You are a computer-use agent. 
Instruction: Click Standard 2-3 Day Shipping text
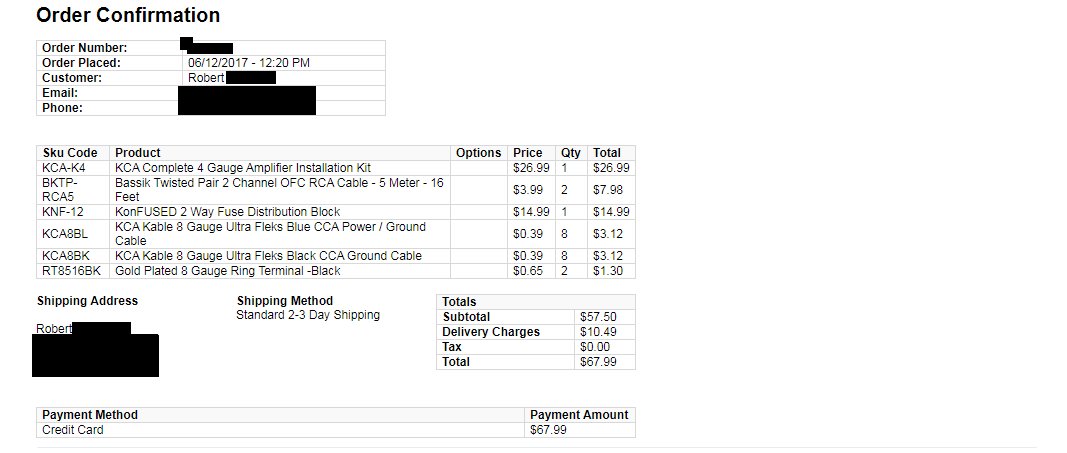coord(308,315)
